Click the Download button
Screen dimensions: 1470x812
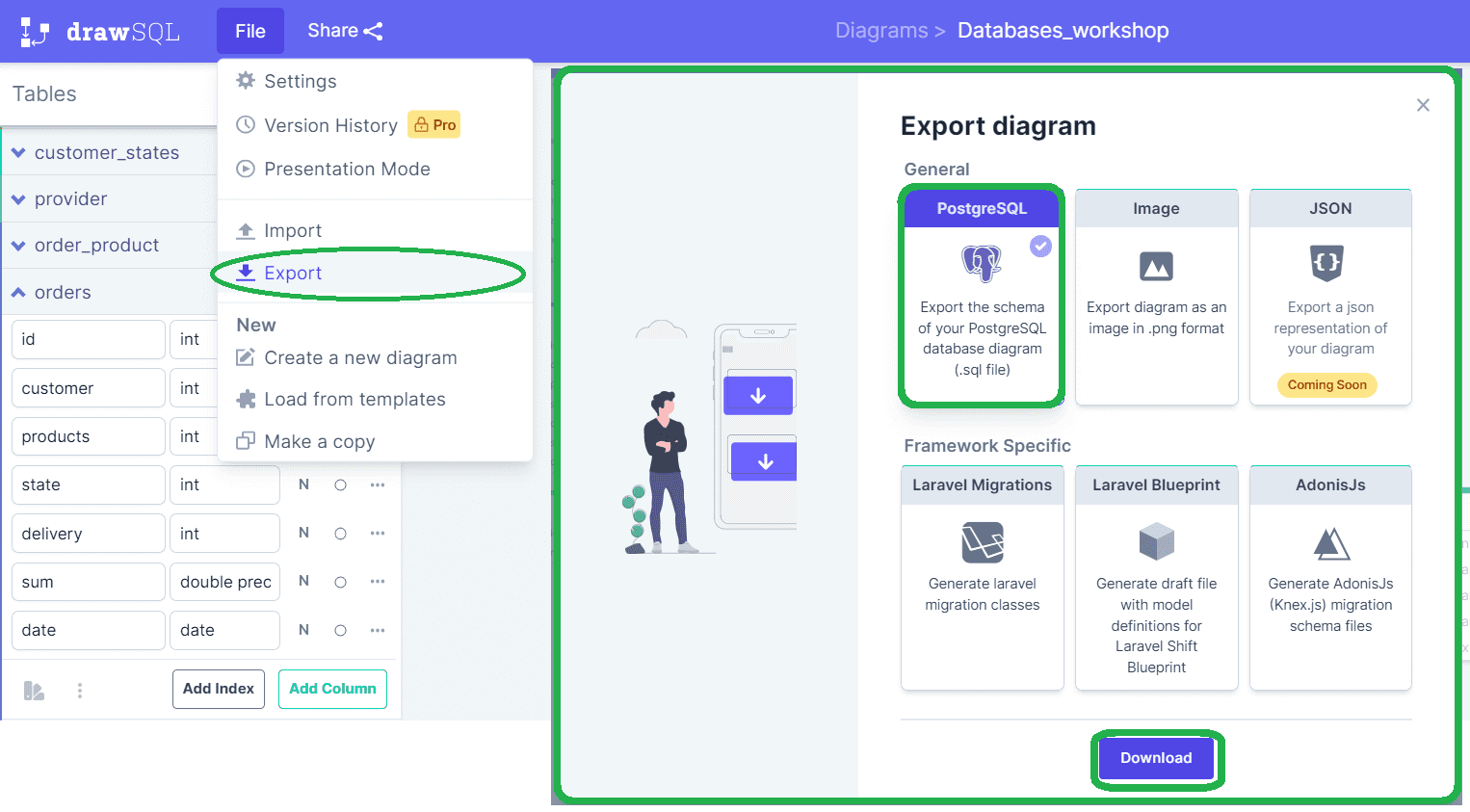click(1156, 758)
